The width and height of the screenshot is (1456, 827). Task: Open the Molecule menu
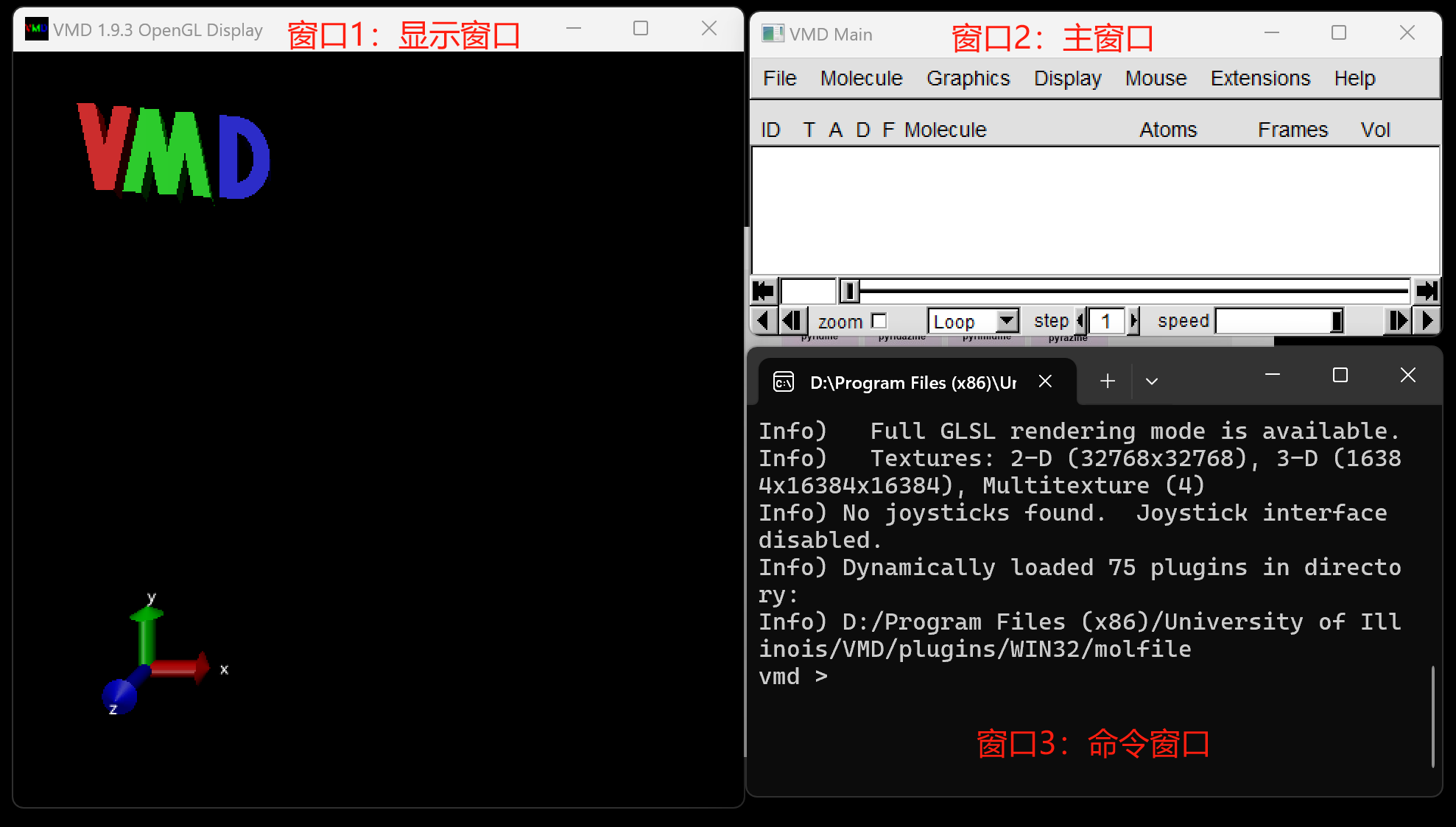[861, 78]
